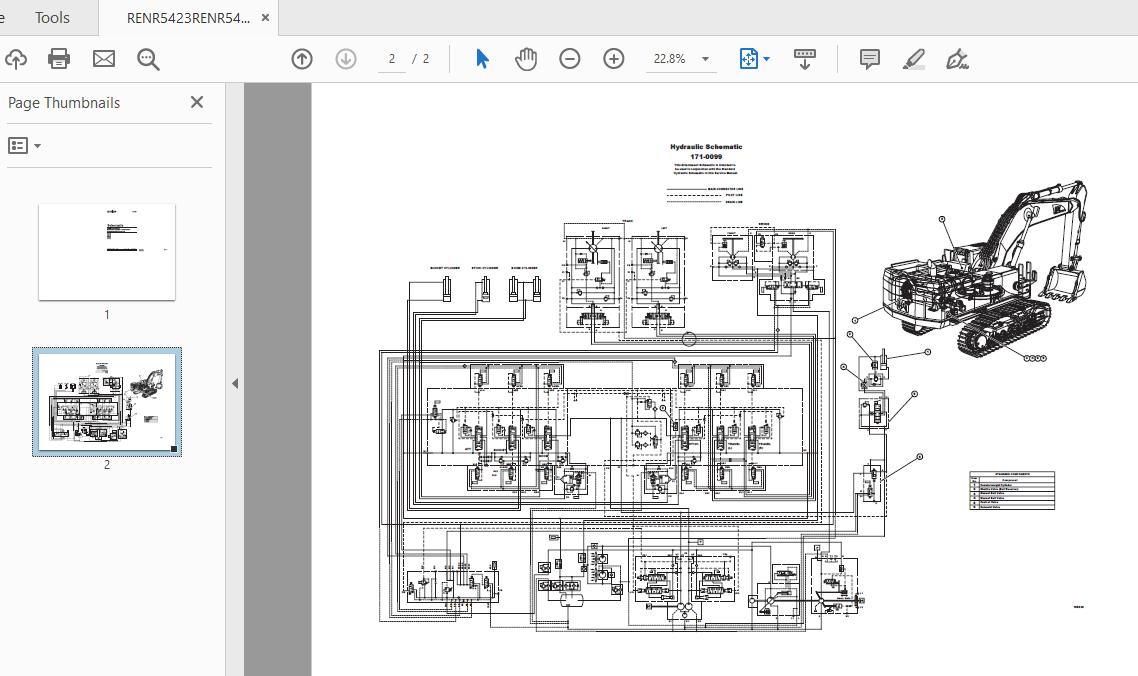
Task: Click the Page Thumbnails panel heading
Action: pyautogui.click(x=64, y=102)
